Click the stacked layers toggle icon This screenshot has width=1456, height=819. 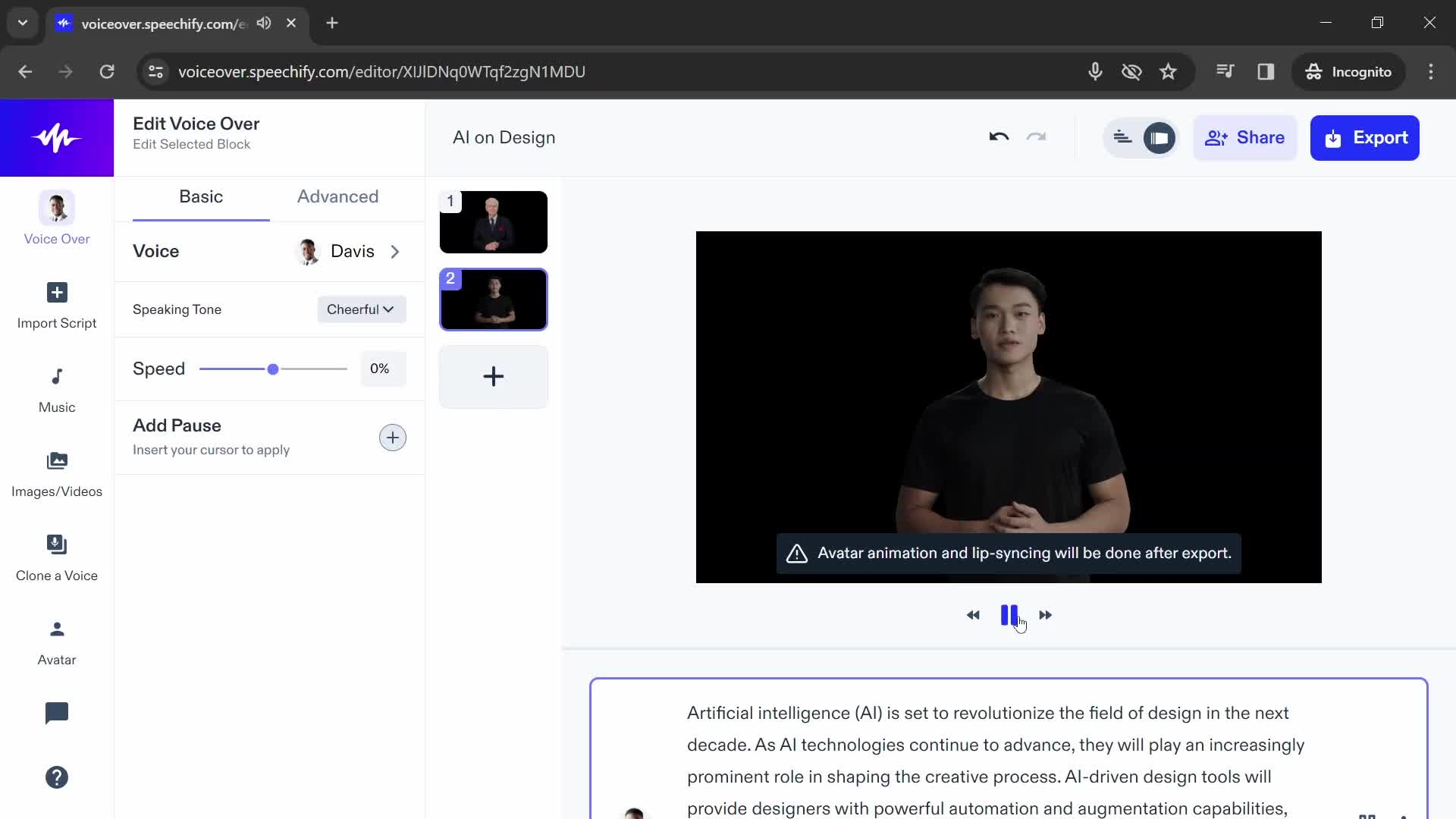click(1123, 138)
